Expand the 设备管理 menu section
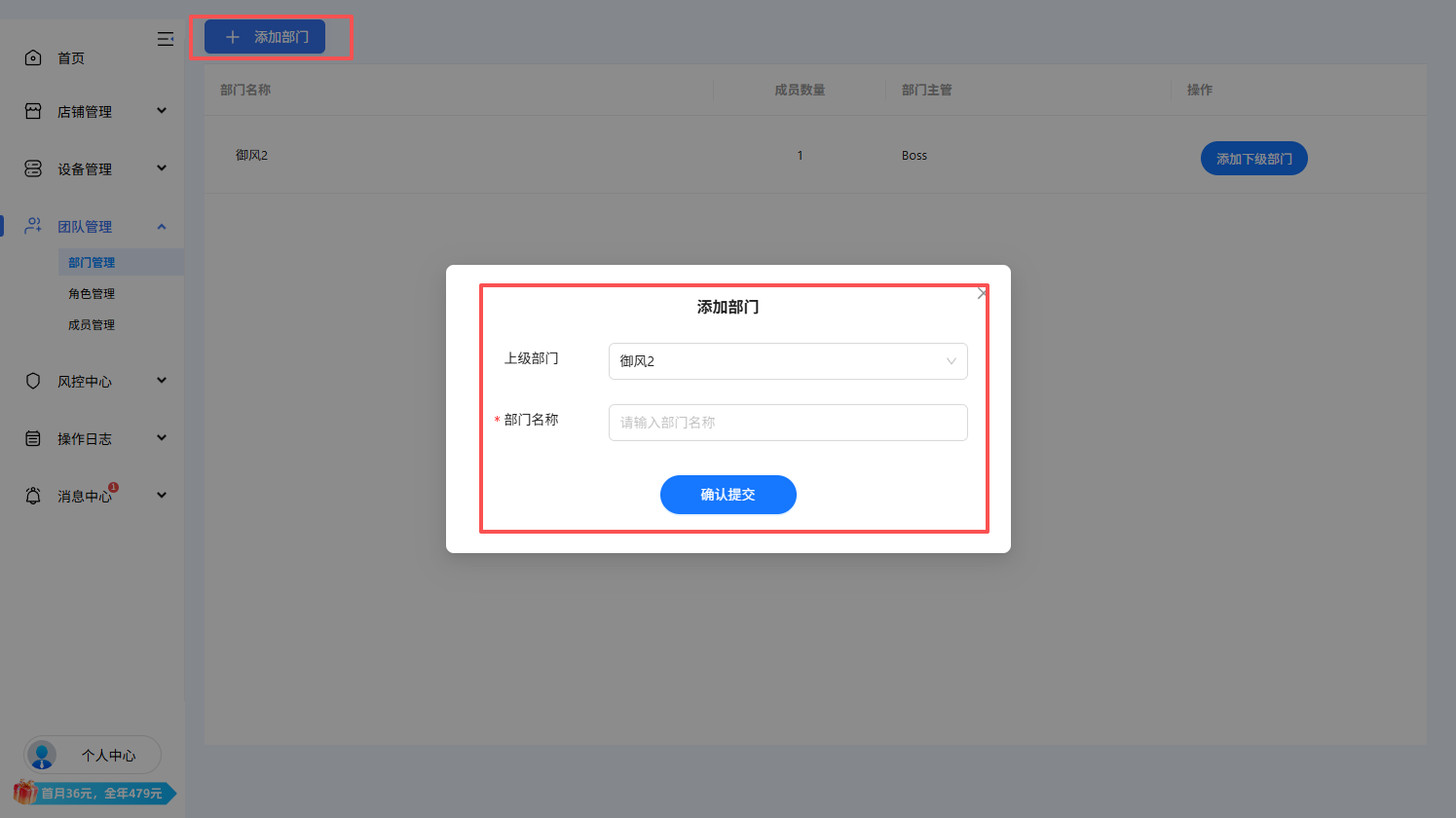Screen dimensions: 1456x818 click(x=93, y=167)
